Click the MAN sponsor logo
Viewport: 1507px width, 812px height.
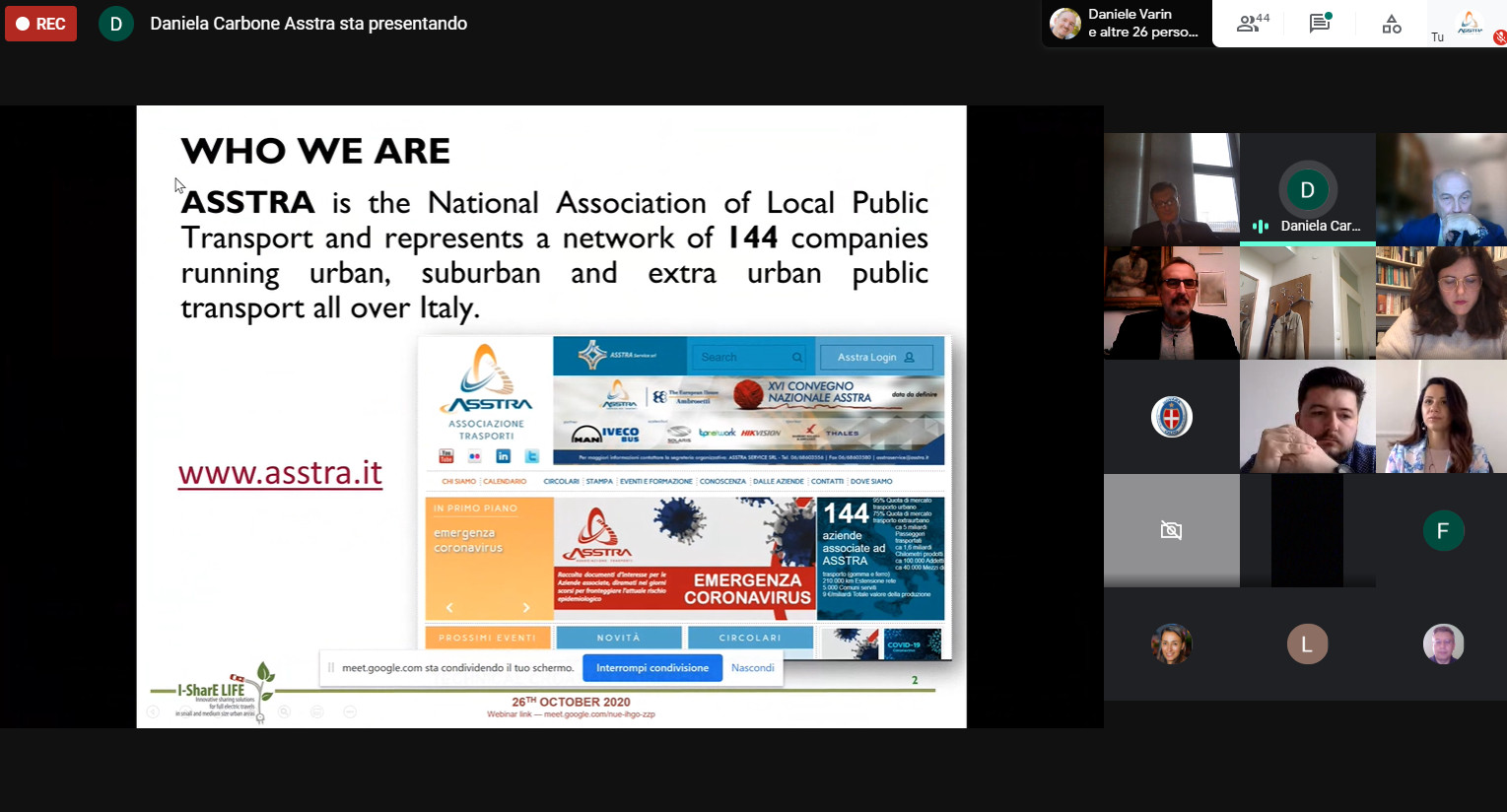[586, 434]
